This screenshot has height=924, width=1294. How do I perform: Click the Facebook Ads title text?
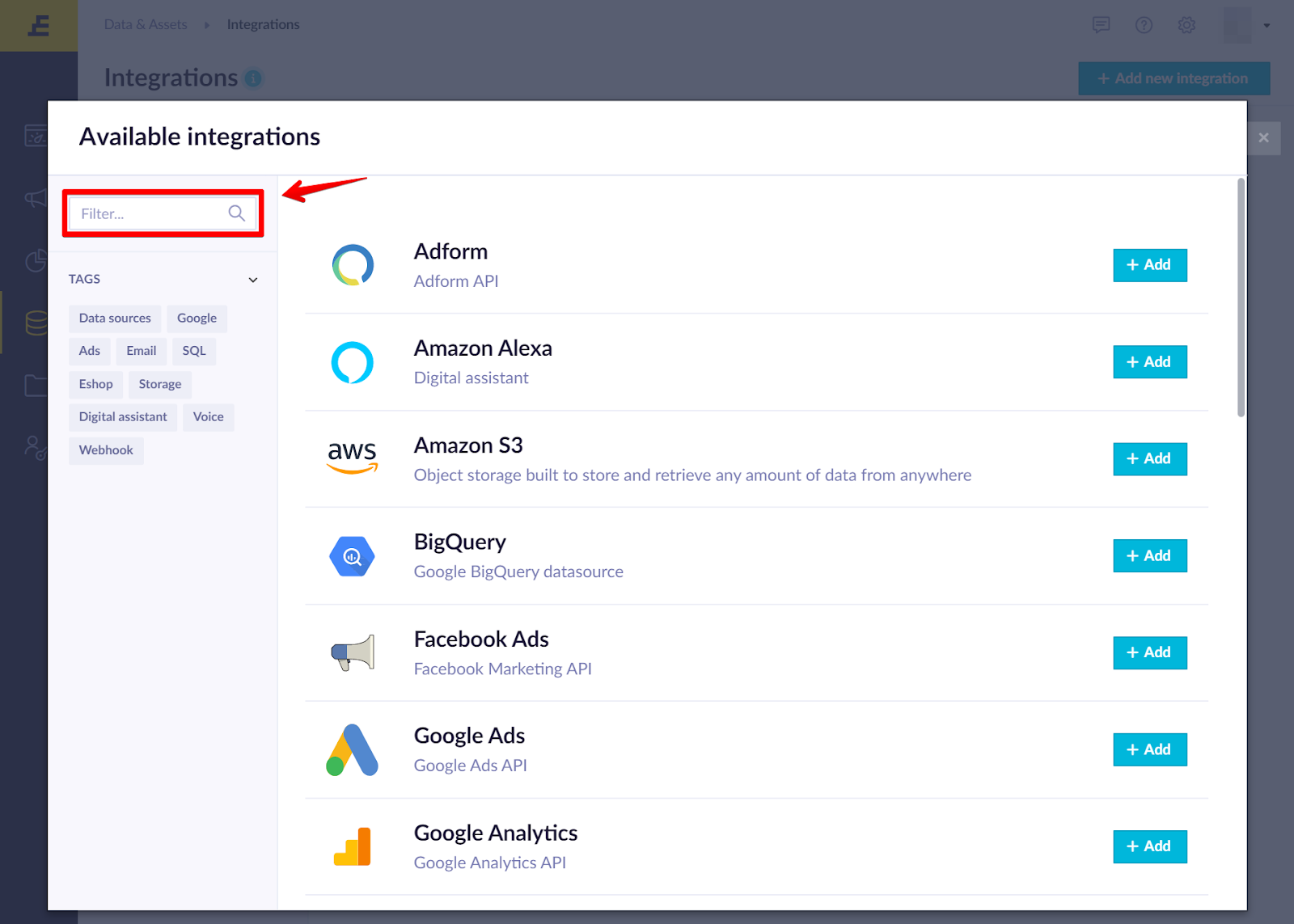tap(481, 639)
